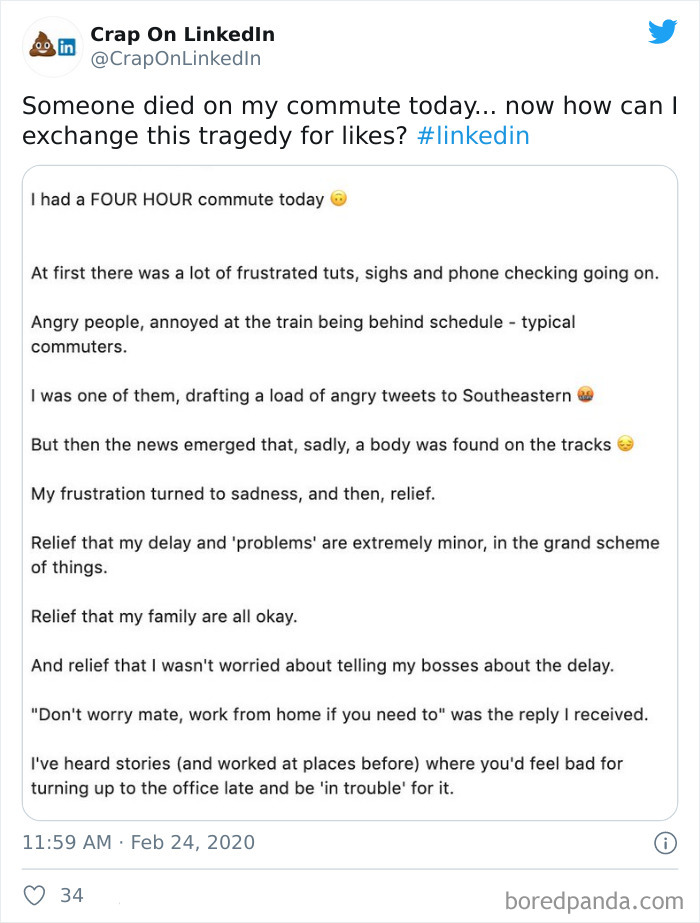Open the tweet info circle icon
The width and height of the screenshot is (700, 923).
pos(667,842)
